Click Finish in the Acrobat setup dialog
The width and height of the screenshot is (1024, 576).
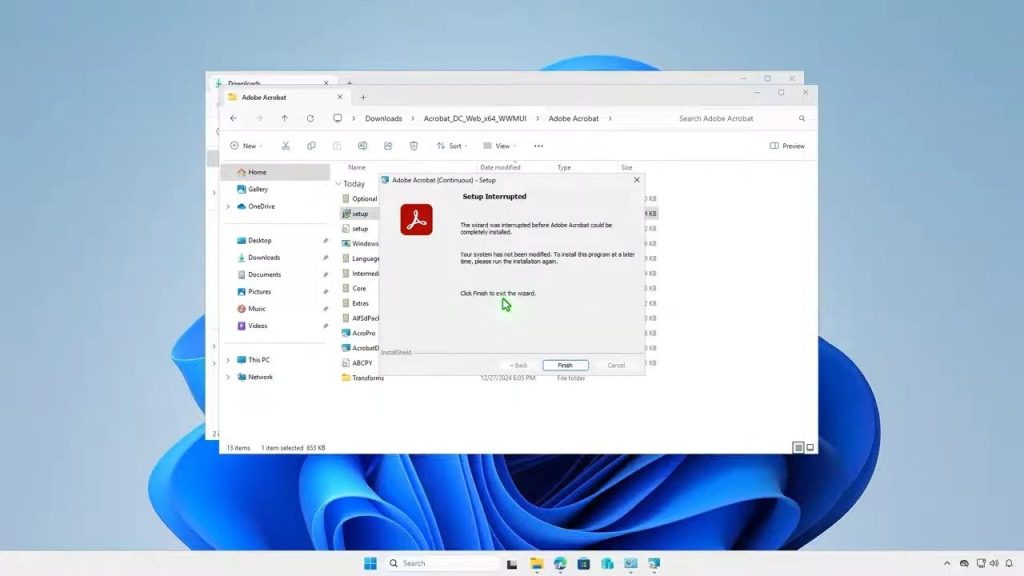565,365
